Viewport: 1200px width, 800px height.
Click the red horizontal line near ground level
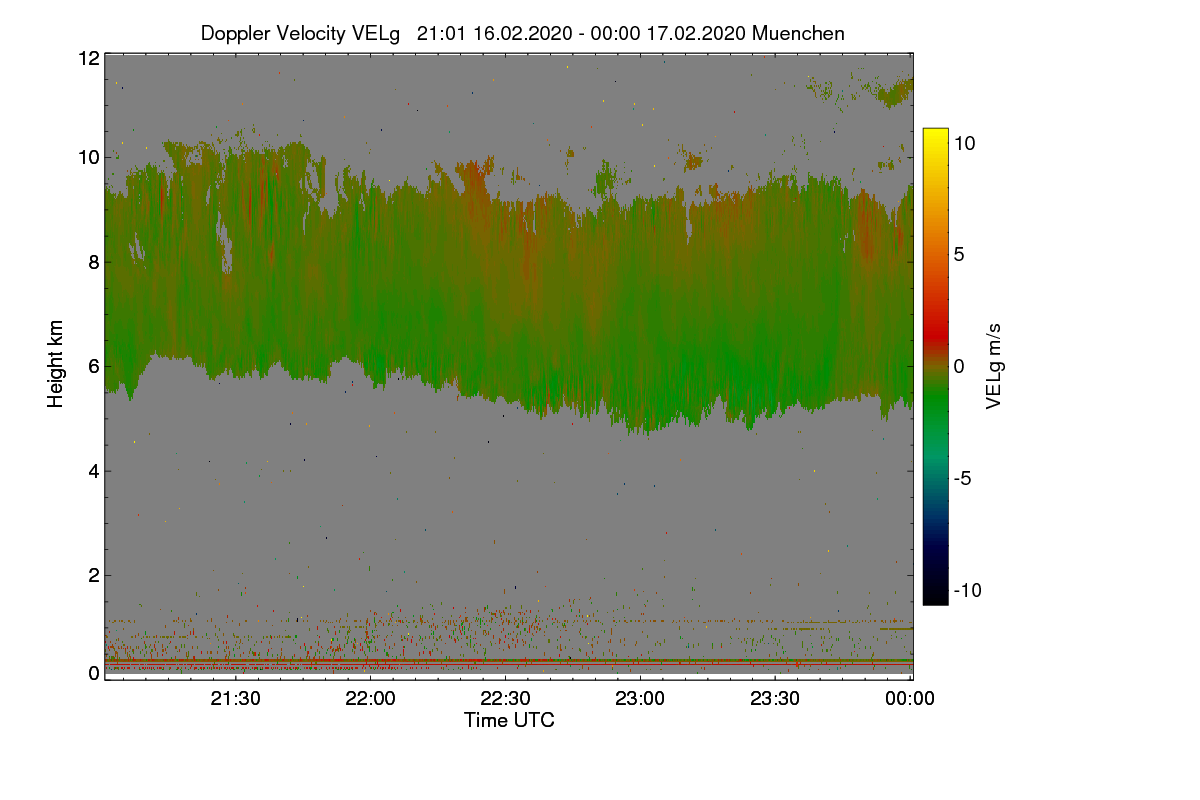[x=508, y=662]
